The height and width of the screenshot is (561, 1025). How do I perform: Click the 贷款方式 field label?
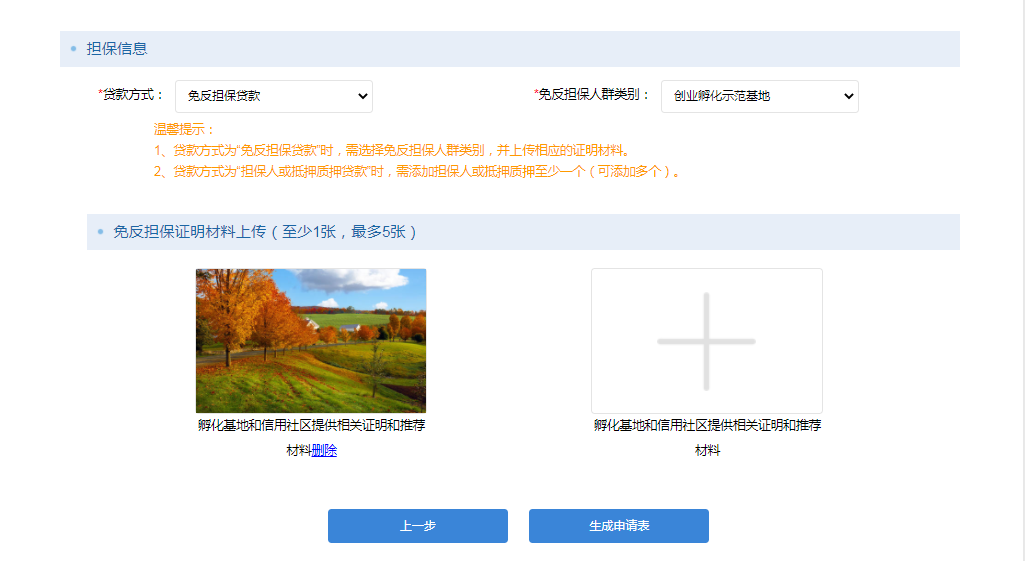click(131, 95)
